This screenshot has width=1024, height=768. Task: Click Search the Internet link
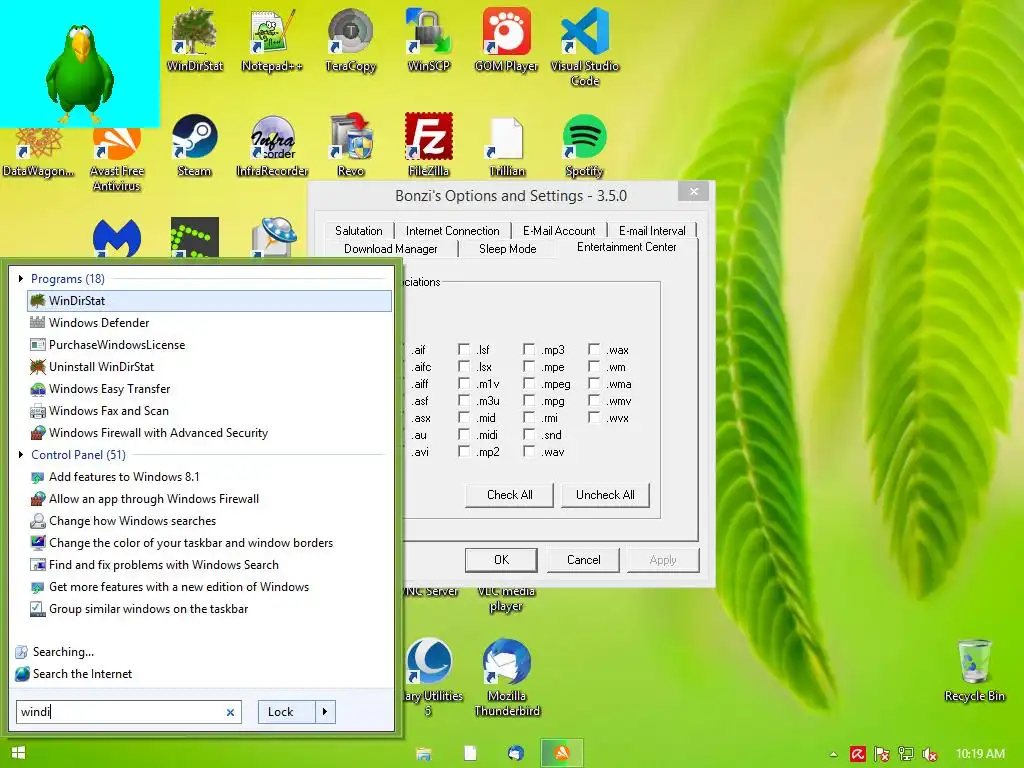(x=82, y=674)
